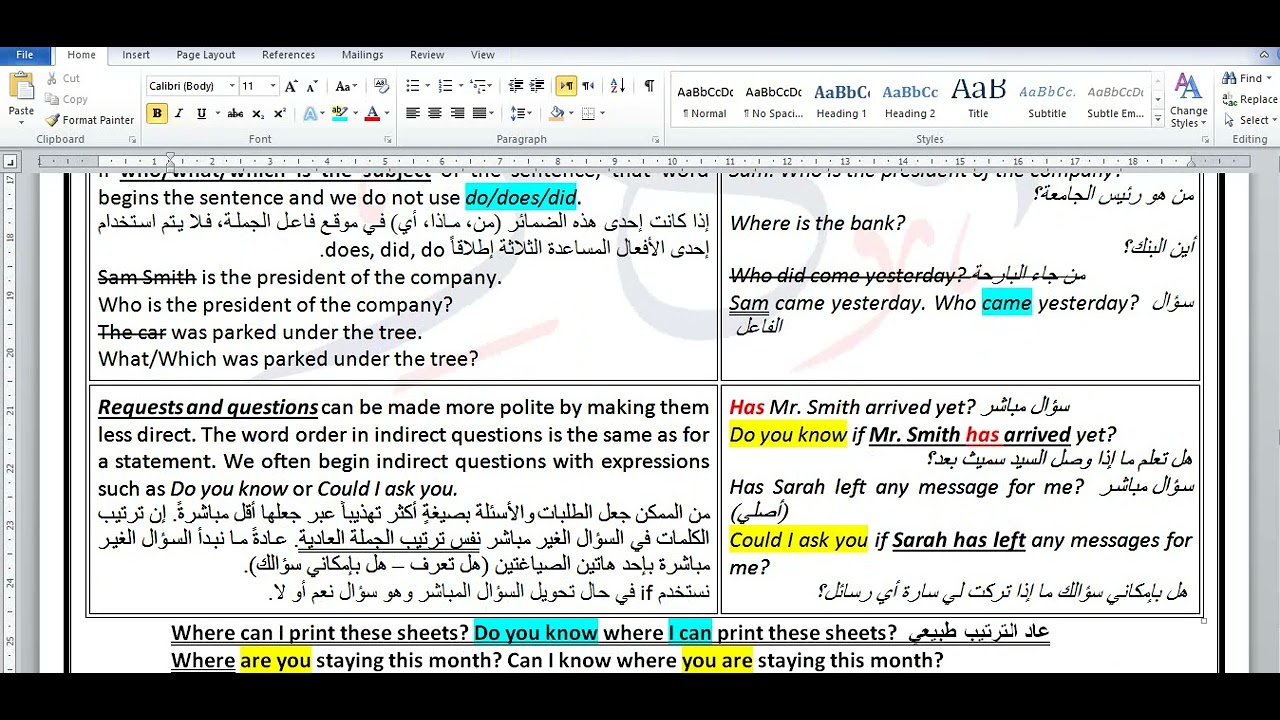Click the ruler view corner icon

(x=9, y=161)
